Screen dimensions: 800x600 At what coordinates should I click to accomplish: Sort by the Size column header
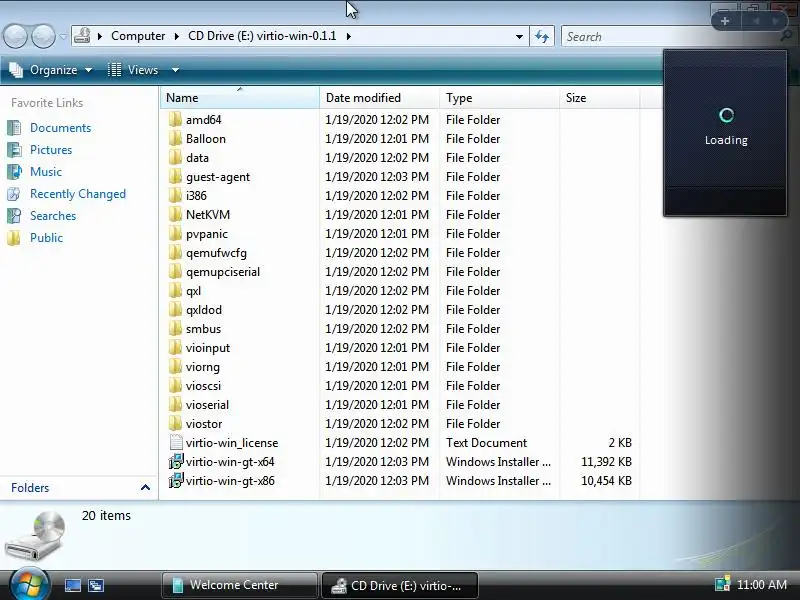(x=599, y=97)
